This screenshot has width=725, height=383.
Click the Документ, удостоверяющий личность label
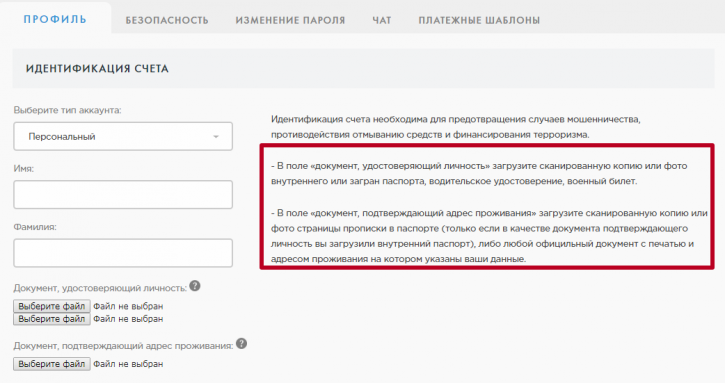tap(100, 288)
